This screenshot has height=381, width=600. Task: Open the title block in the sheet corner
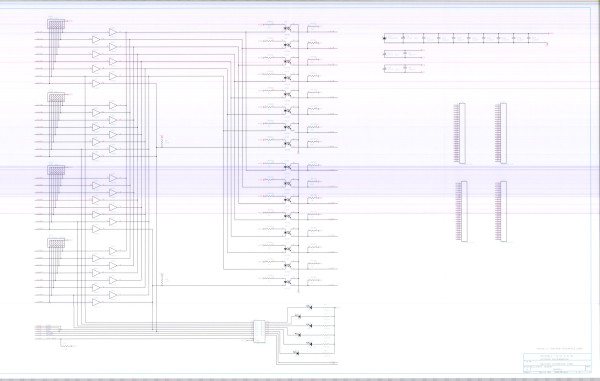pyautogui.click(x=557, y=363)
